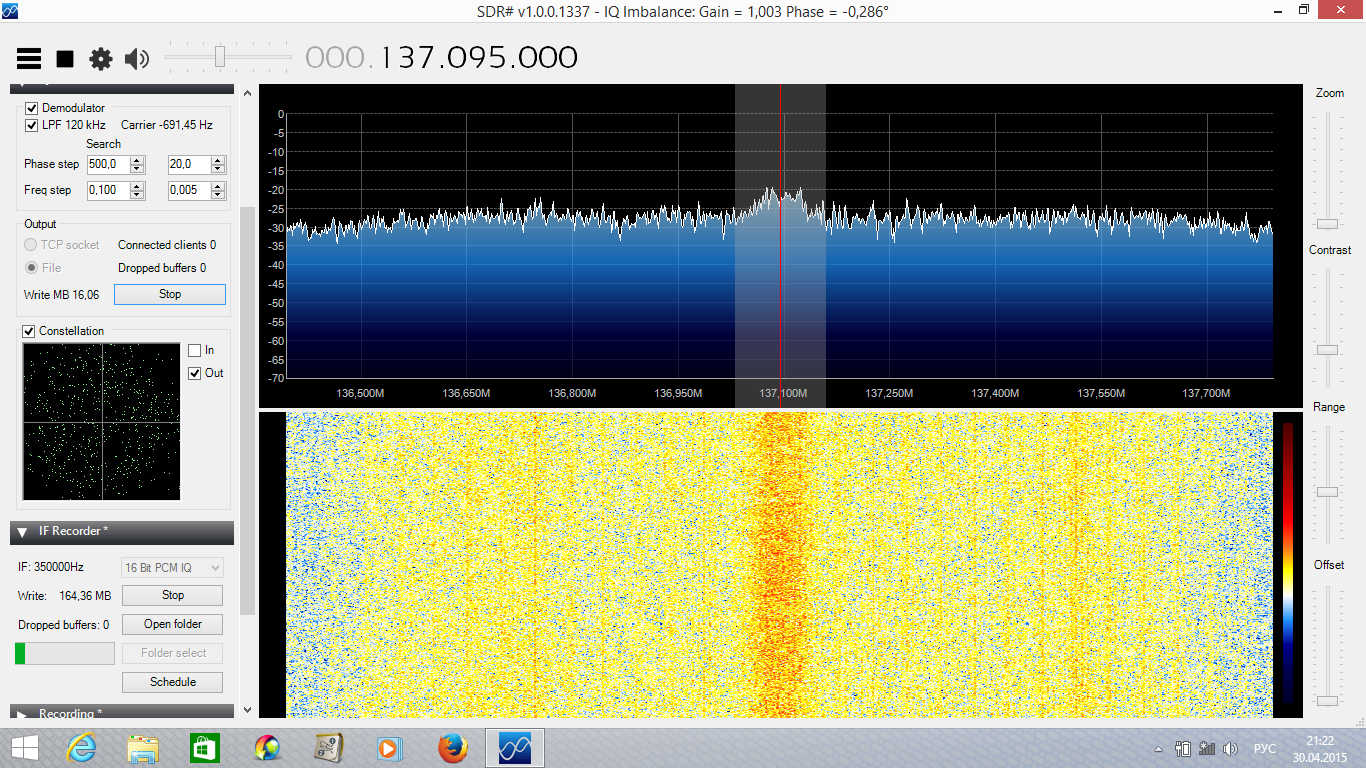
Task: Click the Freq step 0,100 input field
Action: [108, 190]
